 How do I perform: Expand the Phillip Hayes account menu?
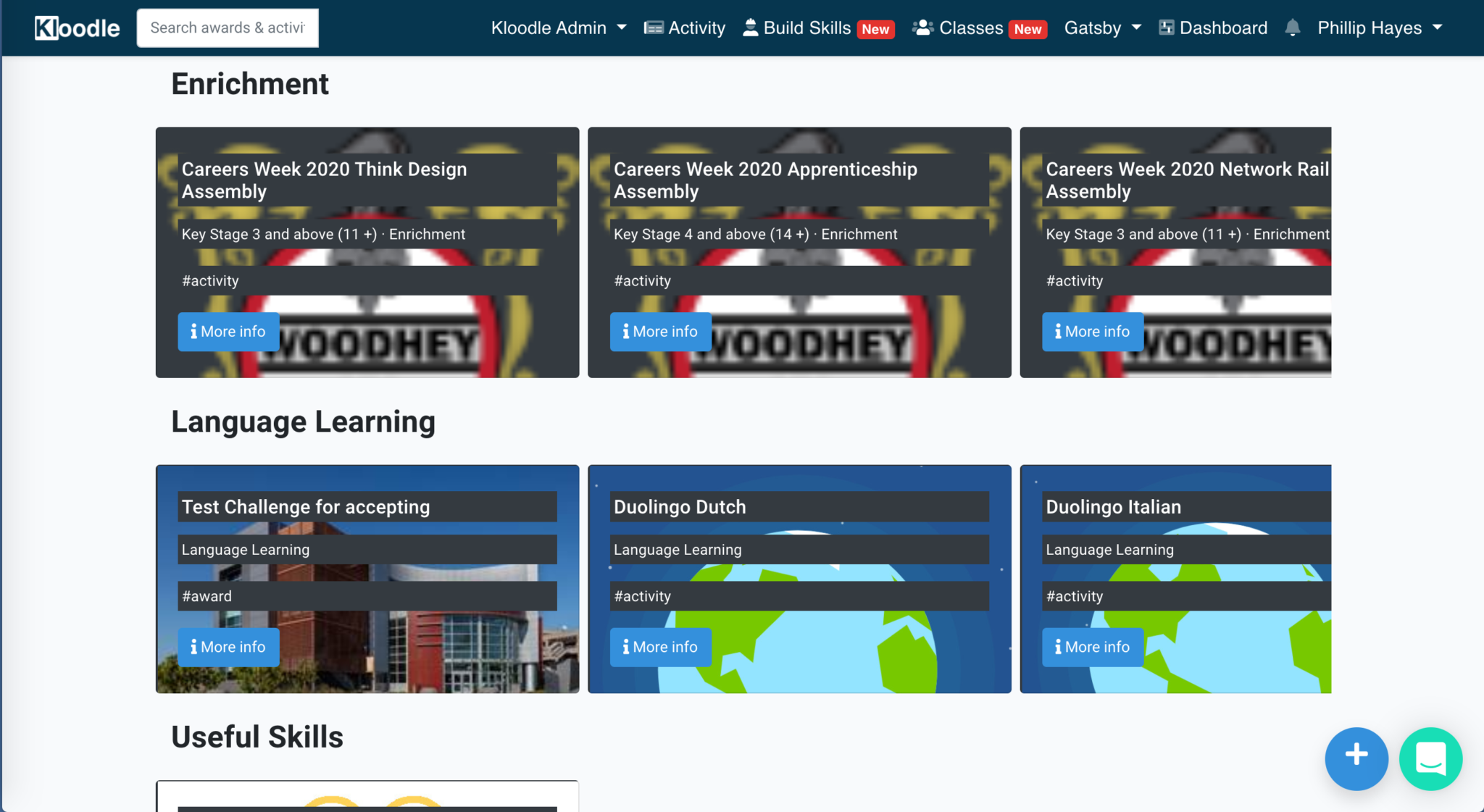point(1377,28)
